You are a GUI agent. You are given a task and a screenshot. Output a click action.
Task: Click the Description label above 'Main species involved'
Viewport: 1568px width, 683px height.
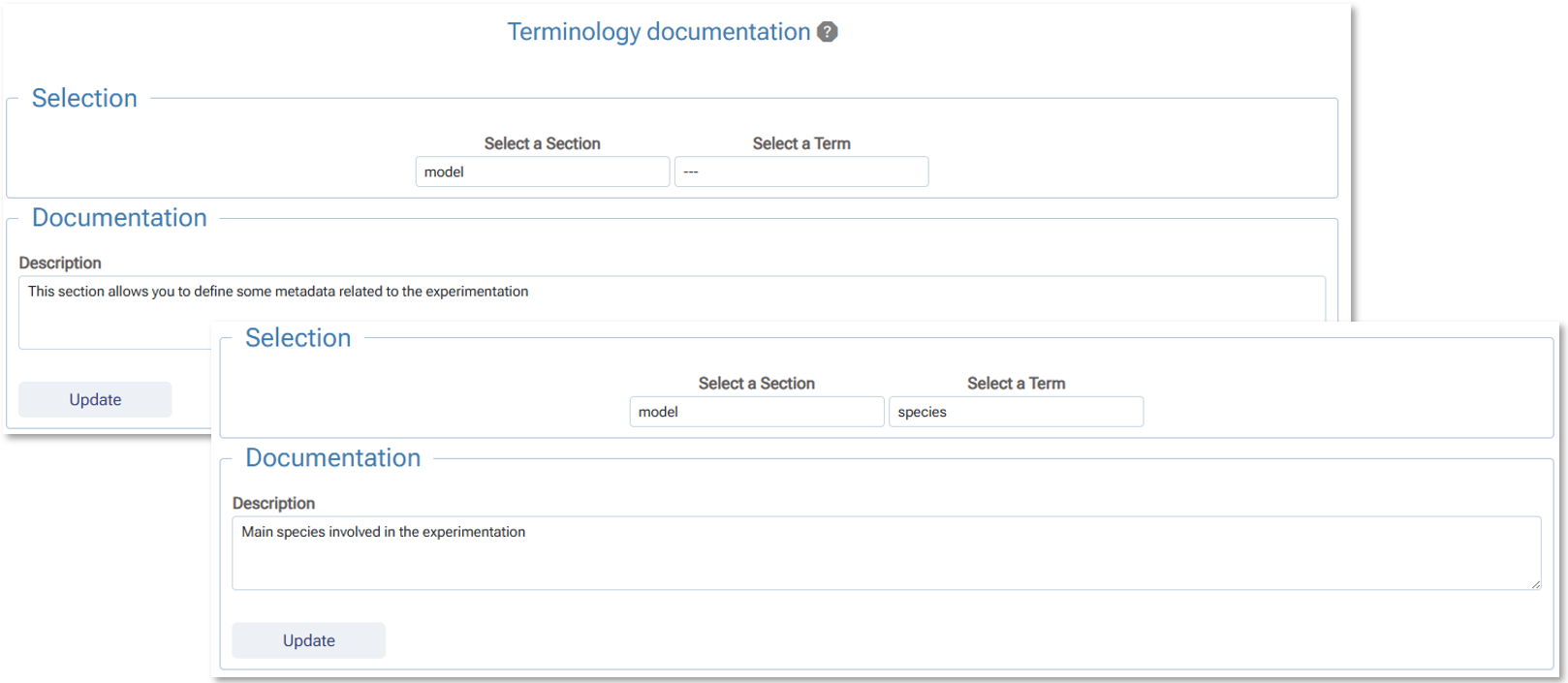click(273, 503)
